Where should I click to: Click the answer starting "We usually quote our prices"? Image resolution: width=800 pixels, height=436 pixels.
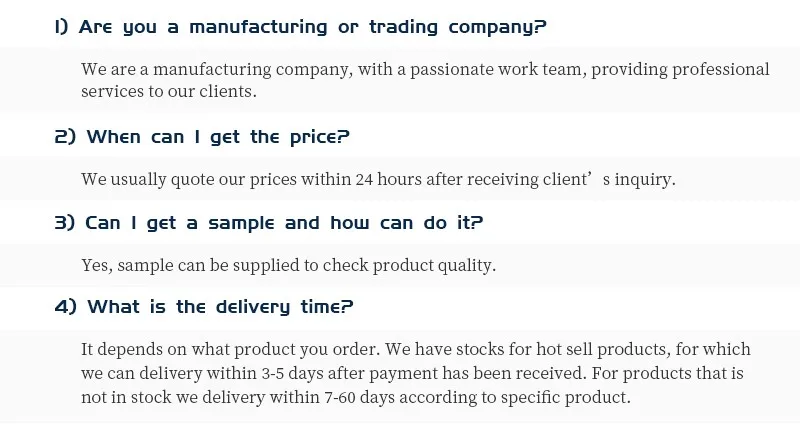(x=378, y=180)
